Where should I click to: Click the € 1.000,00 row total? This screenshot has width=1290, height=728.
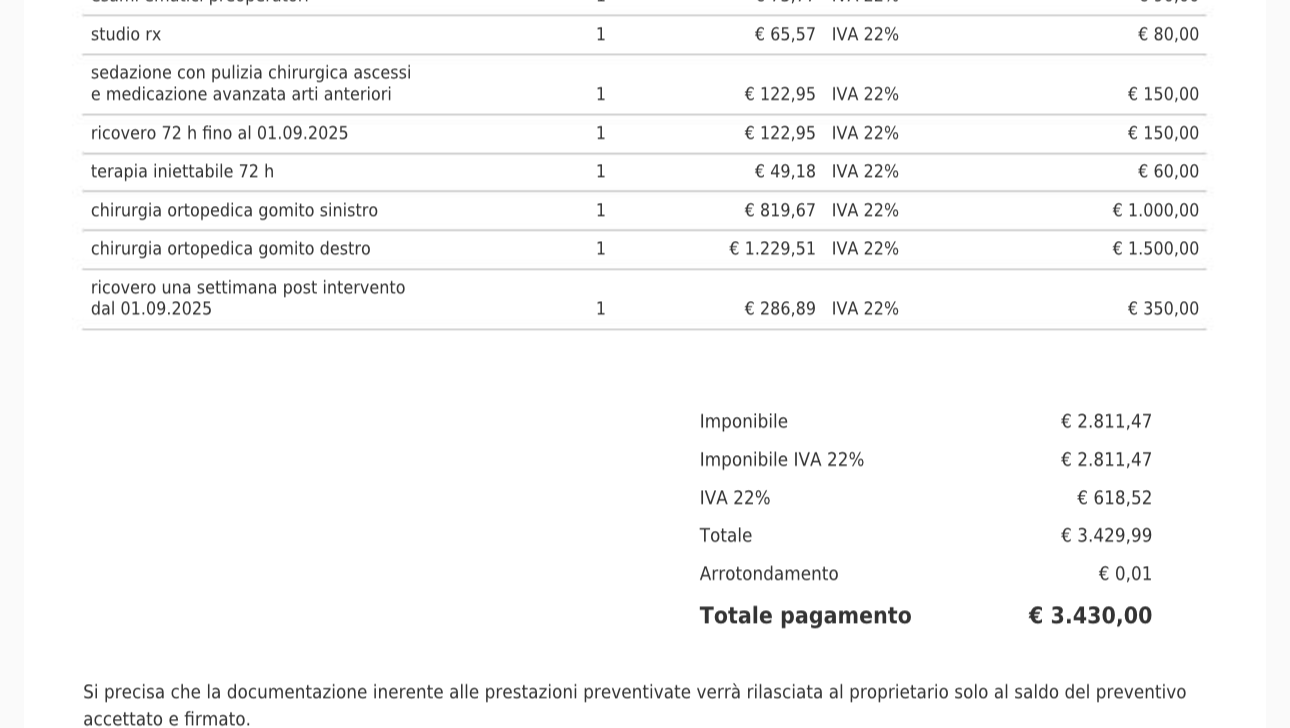point(1155,211)
